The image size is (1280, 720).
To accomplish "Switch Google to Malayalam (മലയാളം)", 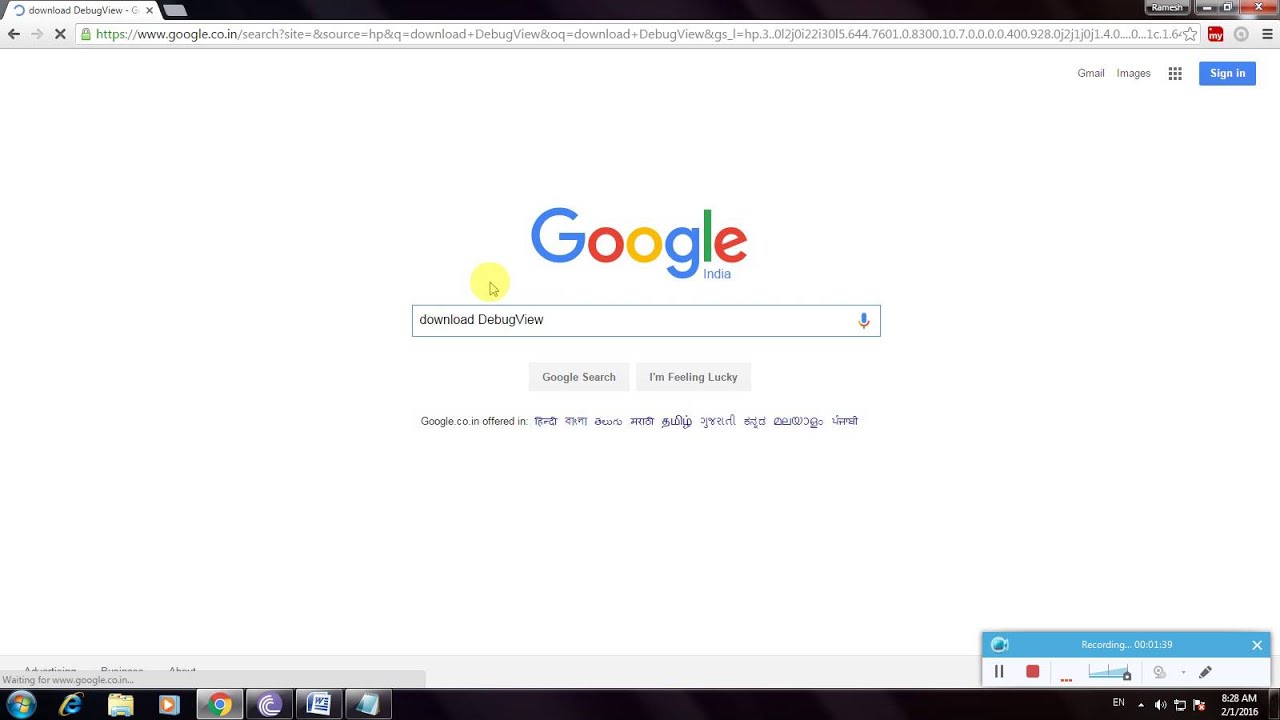I will pyautogui.click(x=798, y=421).
